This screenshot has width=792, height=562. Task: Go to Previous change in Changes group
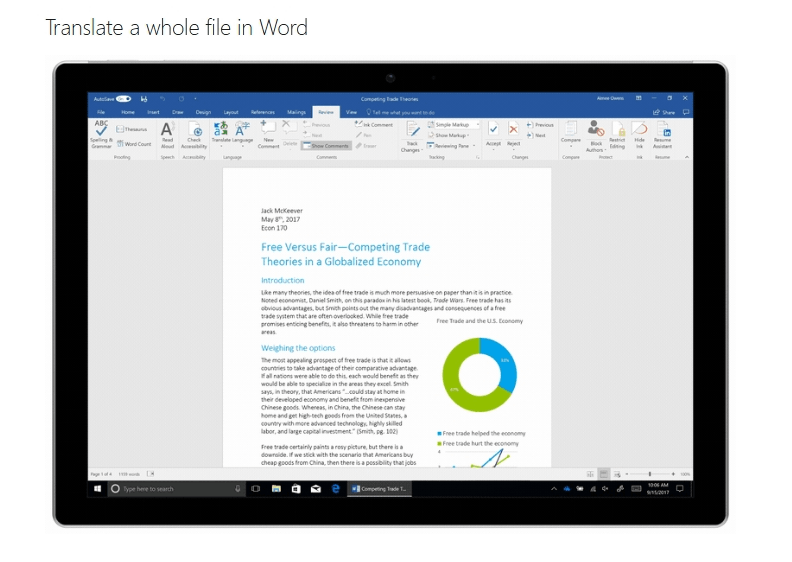(x=540, y=124)
